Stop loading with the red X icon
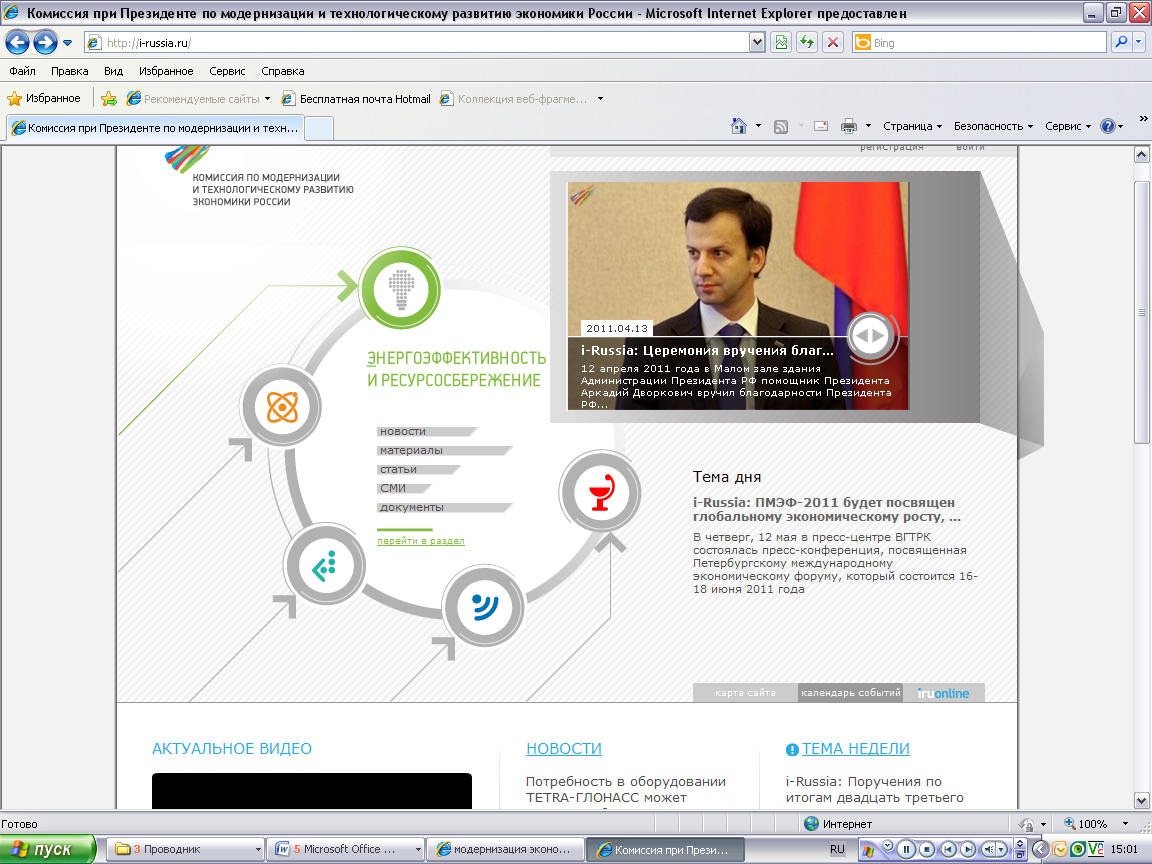Screen dimensions: 1152x864 (x=832, y=43)
